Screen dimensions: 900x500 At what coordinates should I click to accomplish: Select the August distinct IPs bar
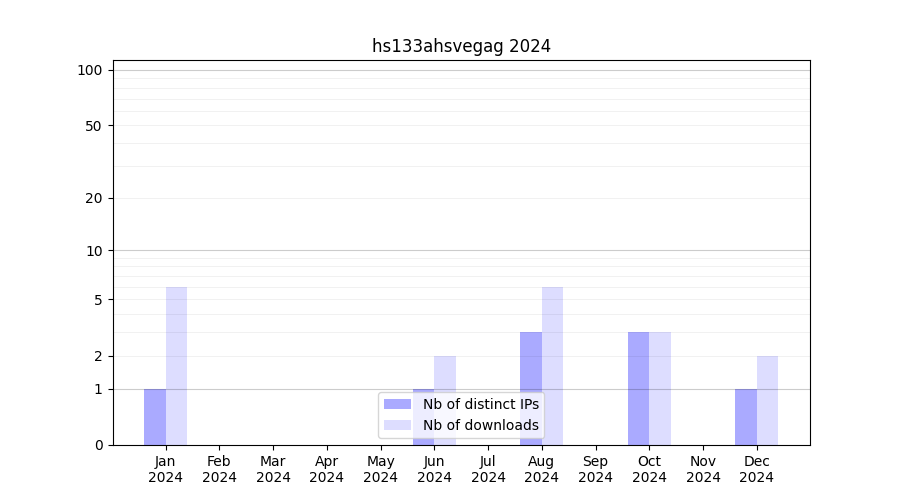tap(531, 388)
